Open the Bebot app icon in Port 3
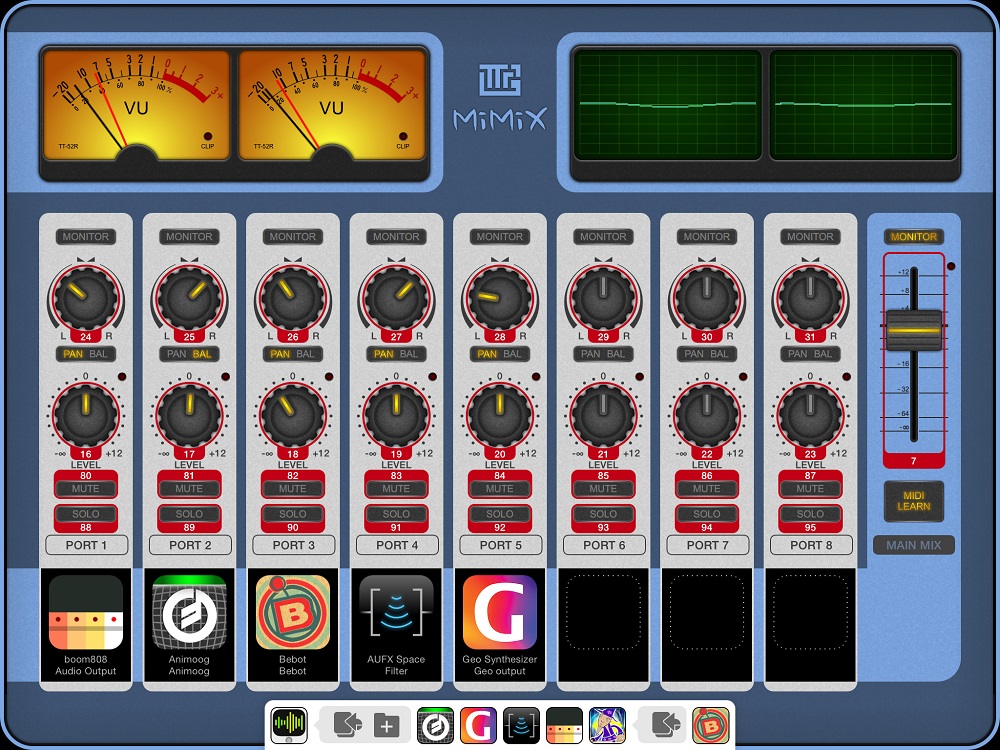This screenshot has width=1000, height=750. click(293, 612)
